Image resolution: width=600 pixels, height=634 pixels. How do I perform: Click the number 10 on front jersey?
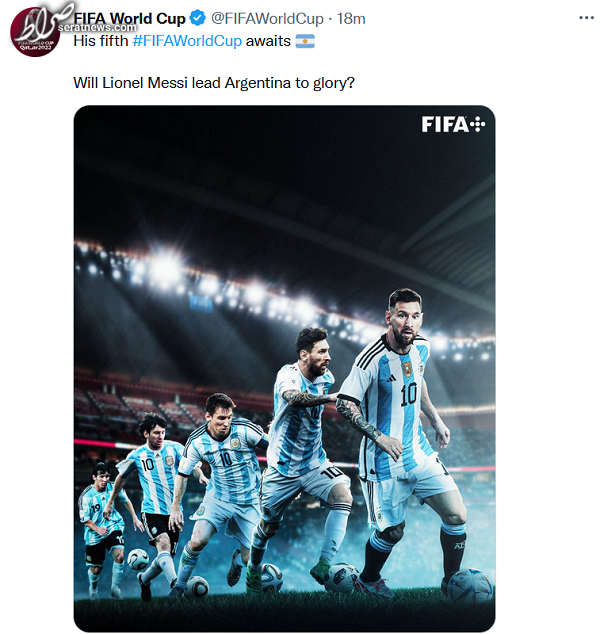(408, 395)
